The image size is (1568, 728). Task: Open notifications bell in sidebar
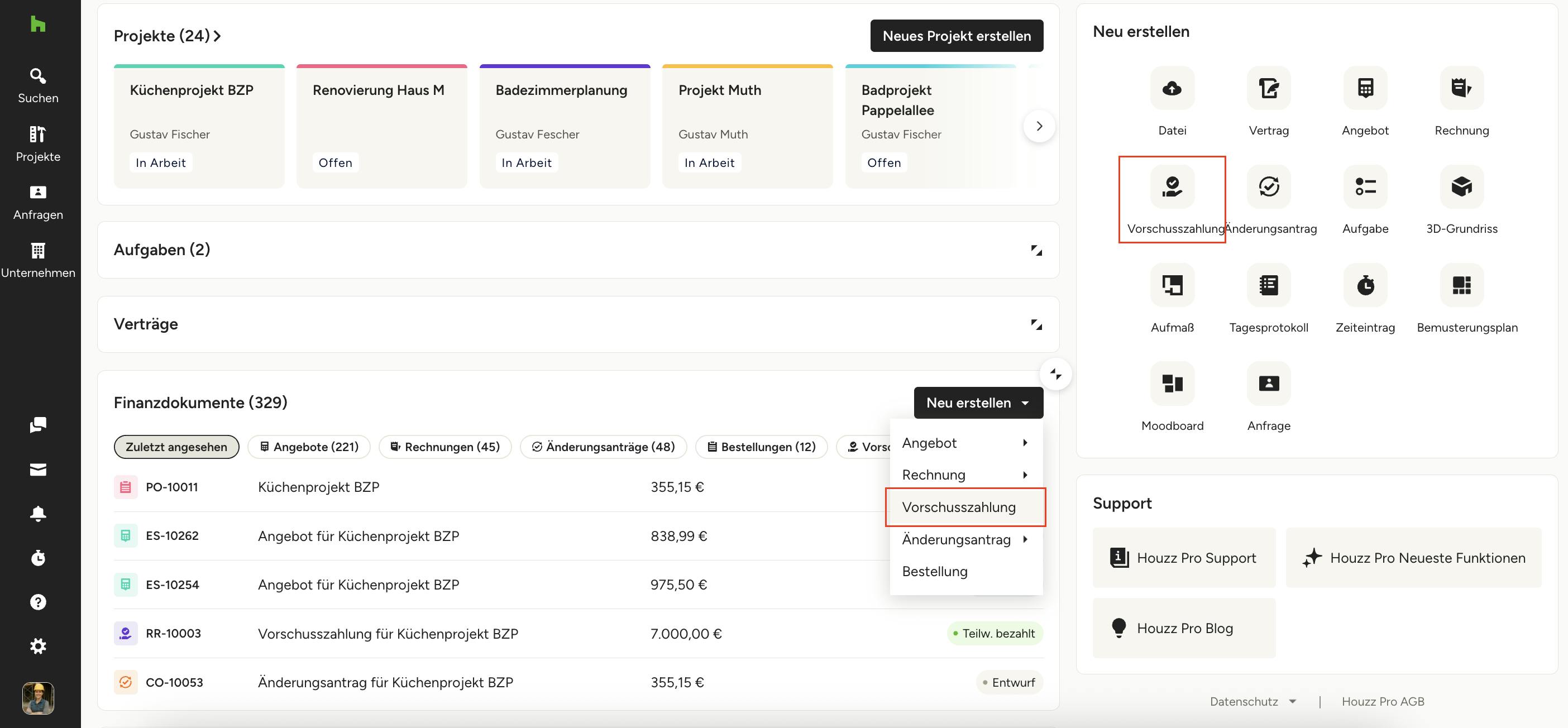click(x=38, y=513)
